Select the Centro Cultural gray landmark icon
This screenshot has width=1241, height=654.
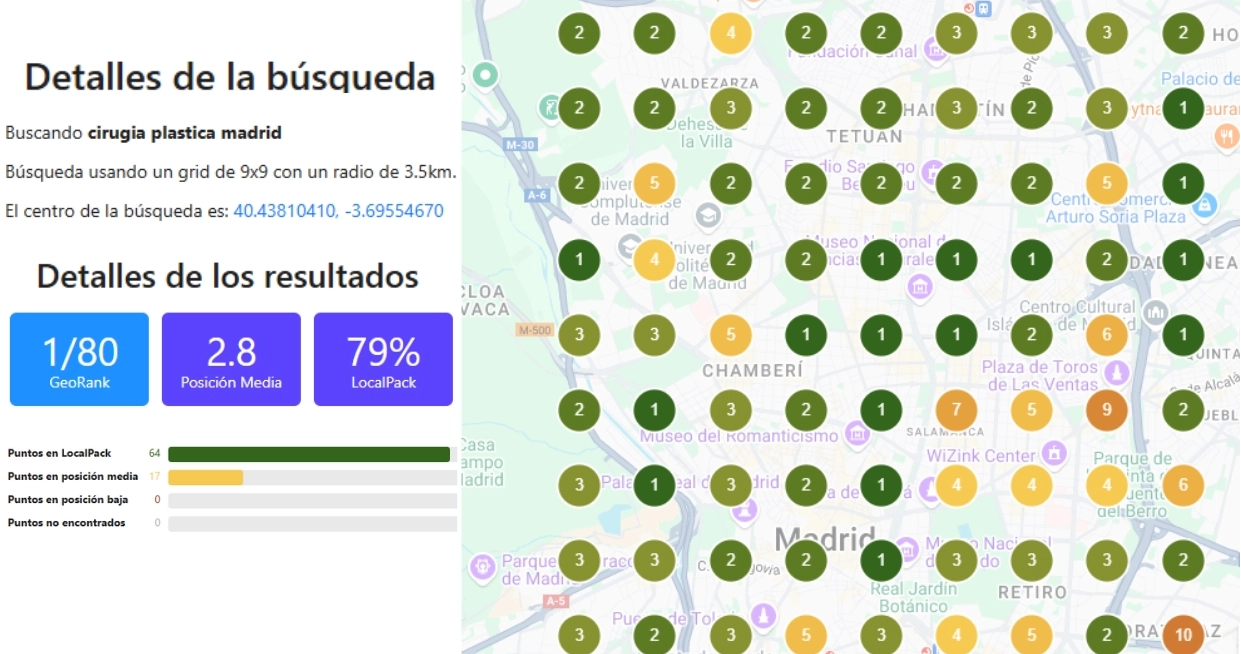[x=1155, y=311]
